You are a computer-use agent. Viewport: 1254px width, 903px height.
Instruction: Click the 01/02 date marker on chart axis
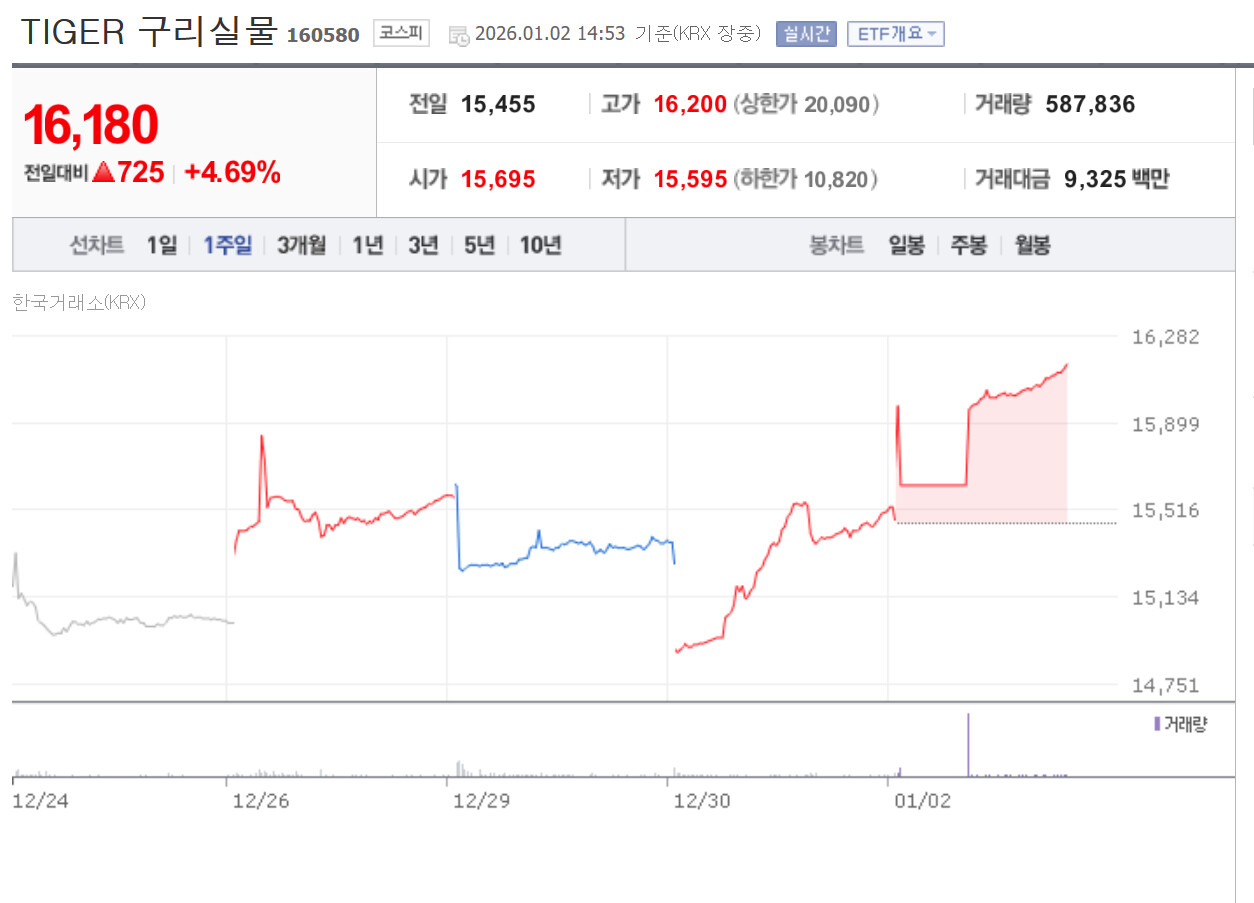tap(922, 801)
